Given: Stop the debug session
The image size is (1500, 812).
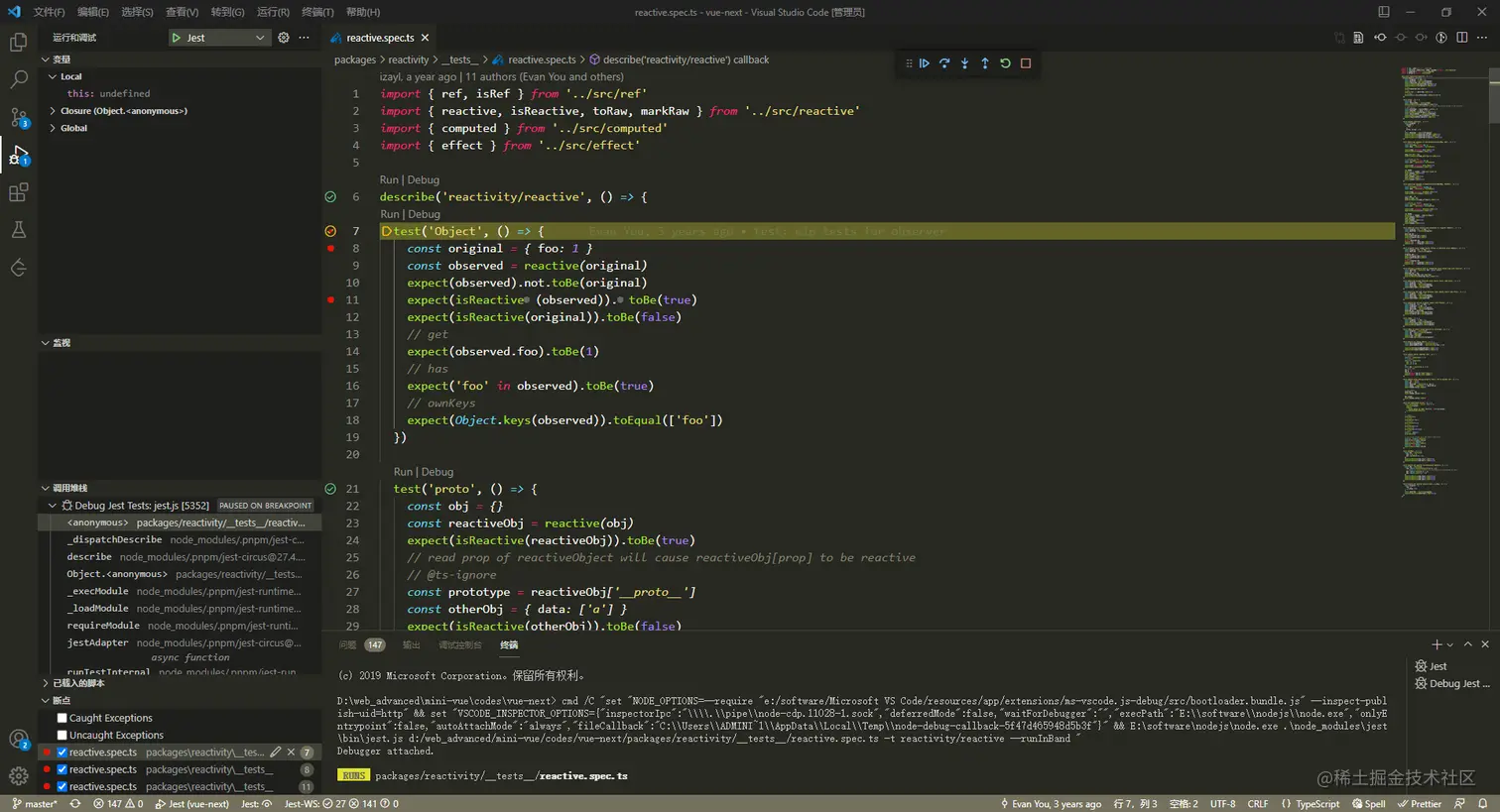Looking at the screenshot, I should pos(1026,63).
